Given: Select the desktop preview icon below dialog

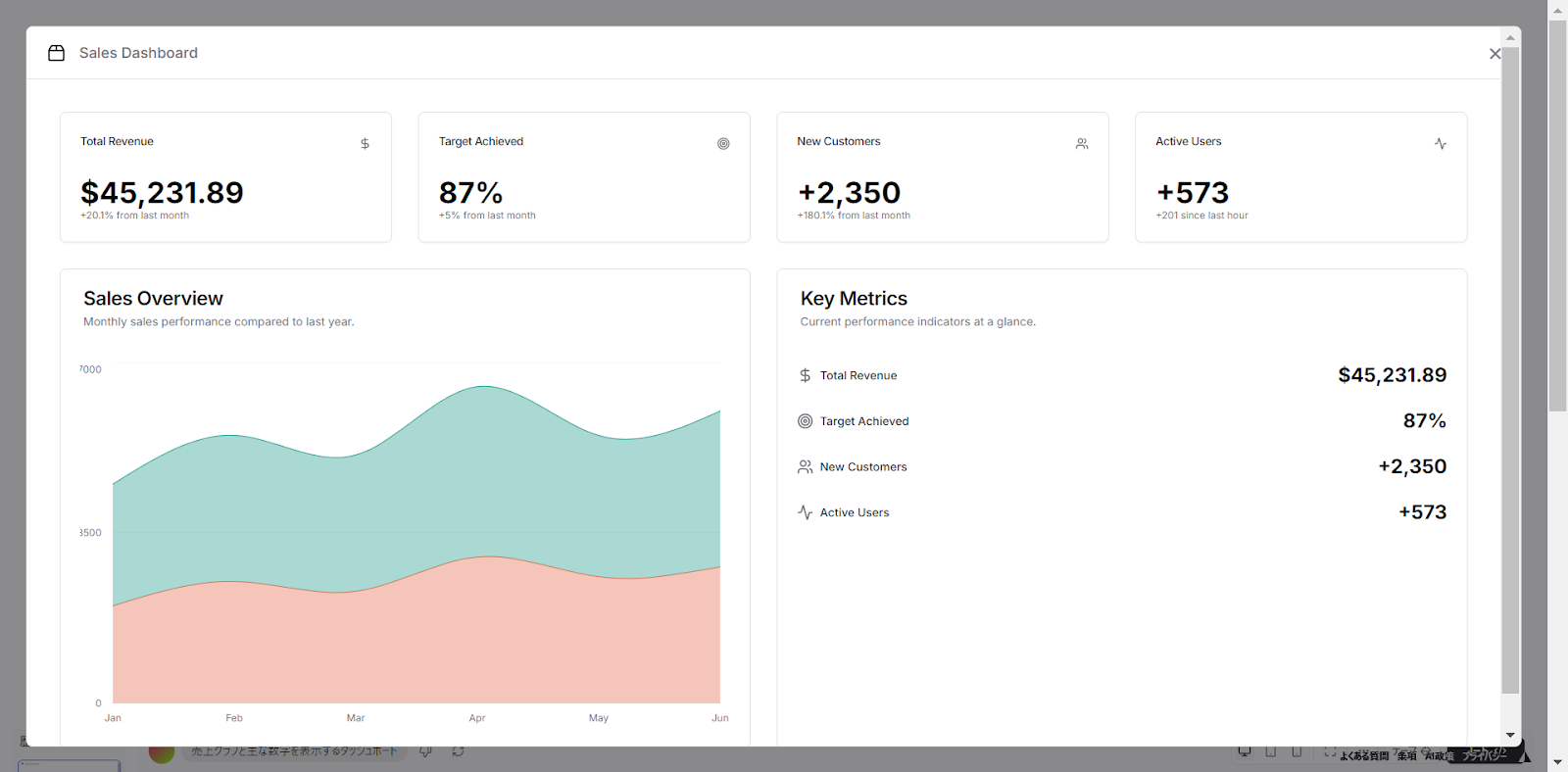Looking at the screenshot, I should tap(1245, 751).
